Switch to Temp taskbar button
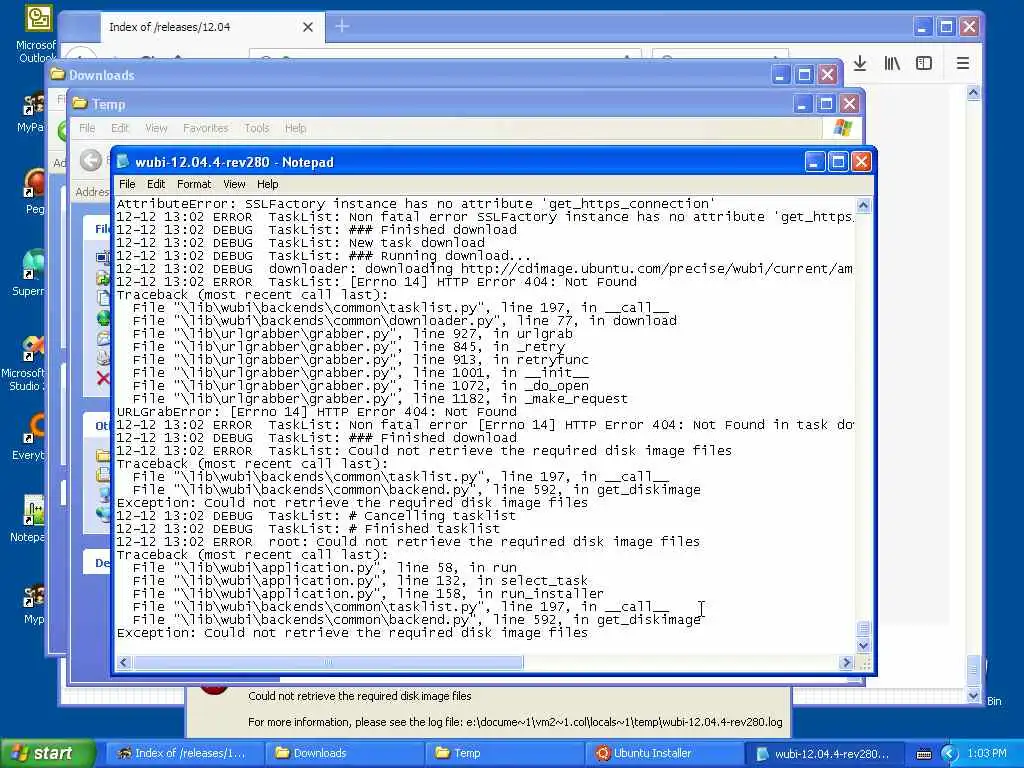1024x768 pixels. point(503,753)
